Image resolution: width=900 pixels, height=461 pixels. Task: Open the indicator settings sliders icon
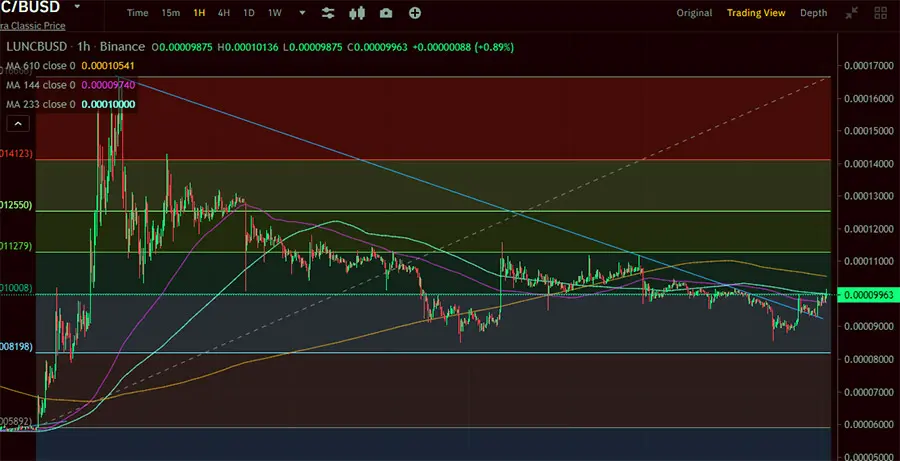(x=328, y=13)
